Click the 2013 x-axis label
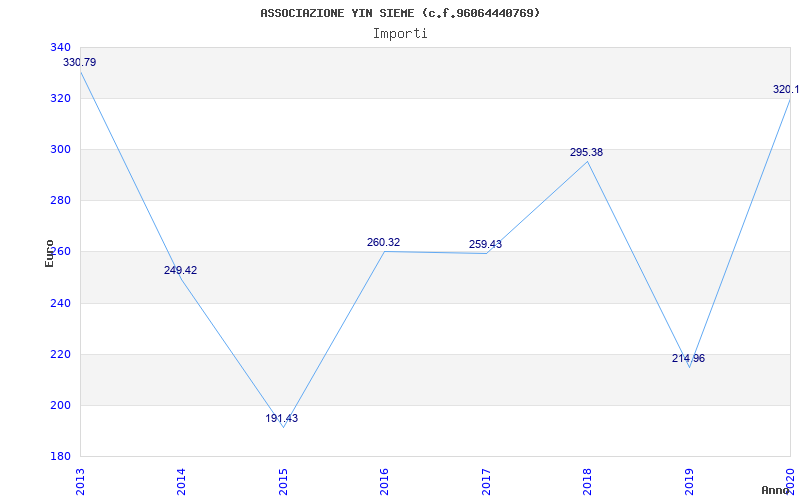Screen dimensions: 800x500 click(x=80, y=482)
